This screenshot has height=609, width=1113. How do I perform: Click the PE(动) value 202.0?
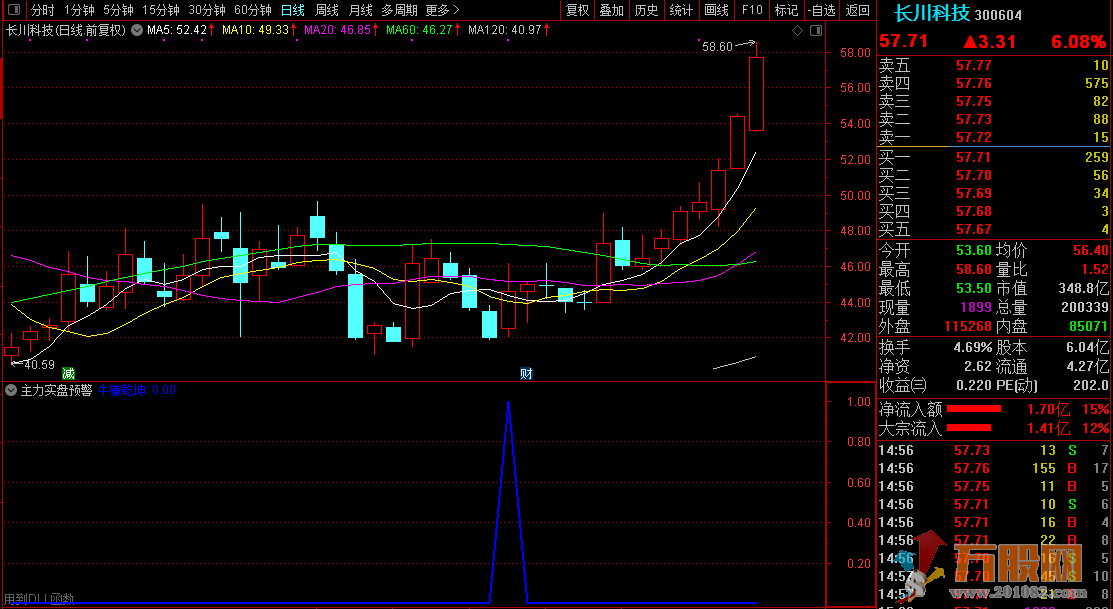click(1090, 385)
